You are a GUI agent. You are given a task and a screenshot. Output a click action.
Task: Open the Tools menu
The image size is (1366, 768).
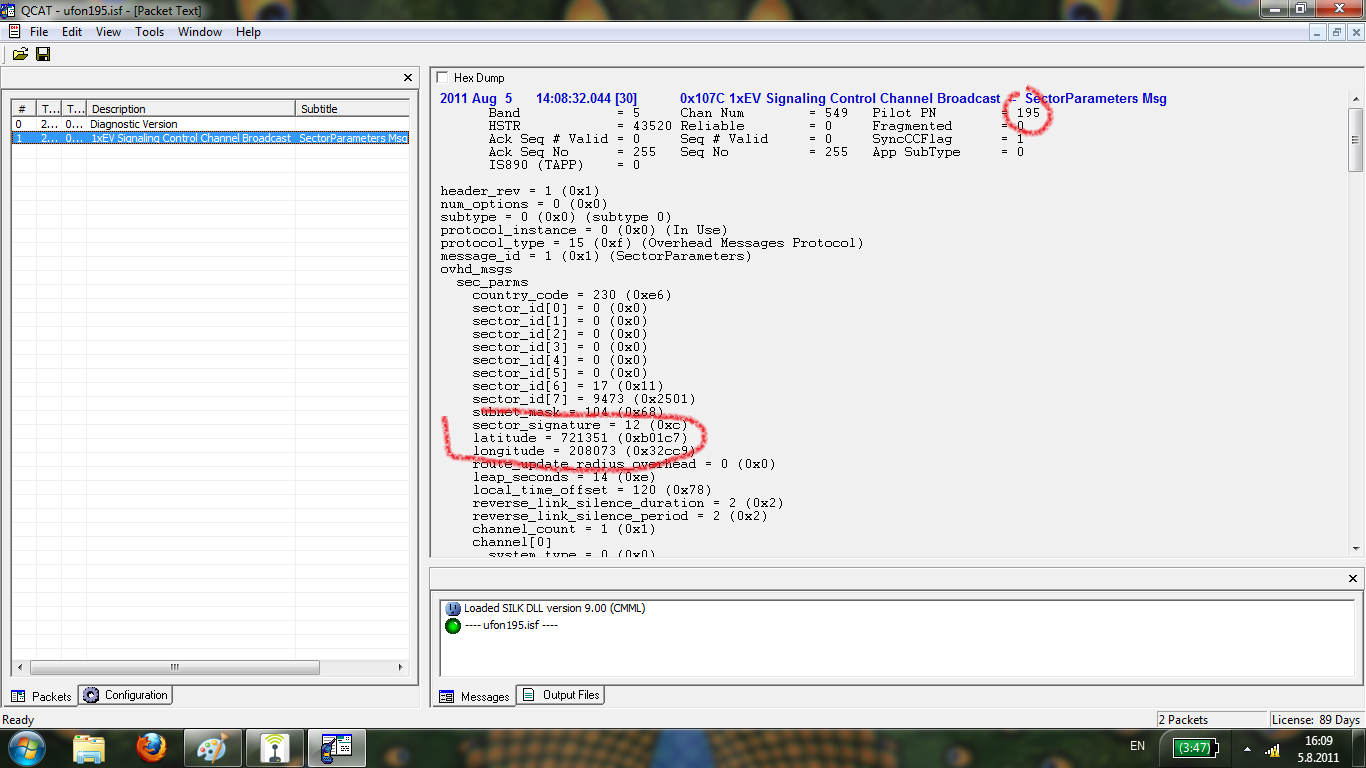click(x=150, y=32)
